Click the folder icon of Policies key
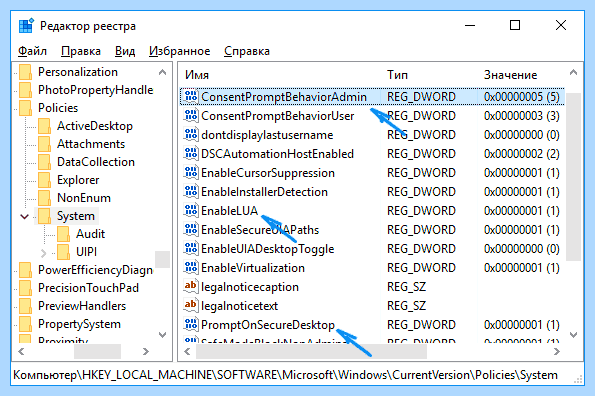 (x=26, y=108)
